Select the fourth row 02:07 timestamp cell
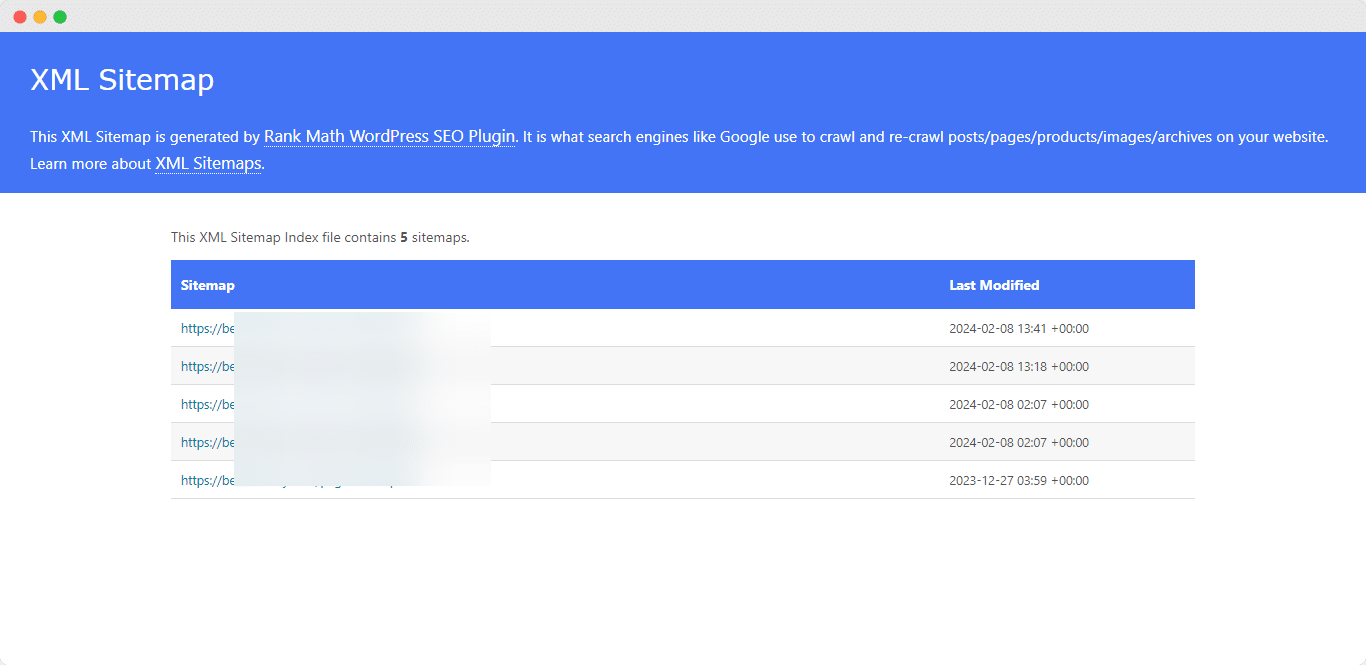The width and height of the screenshot is (1366, 665). (1018, 442)
